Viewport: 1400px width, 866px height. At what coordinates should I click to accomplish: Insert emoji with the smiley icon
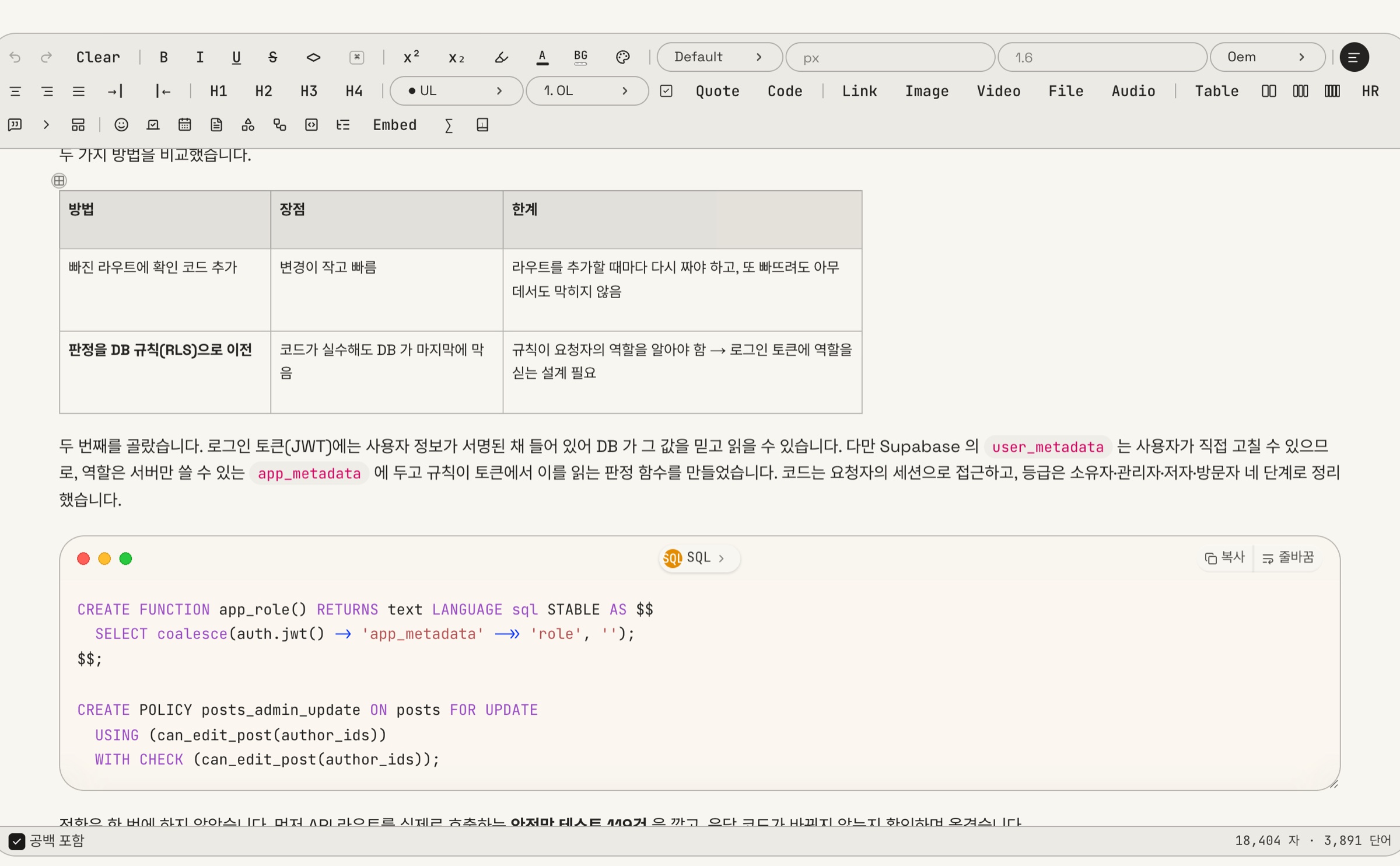click(121, 125)
